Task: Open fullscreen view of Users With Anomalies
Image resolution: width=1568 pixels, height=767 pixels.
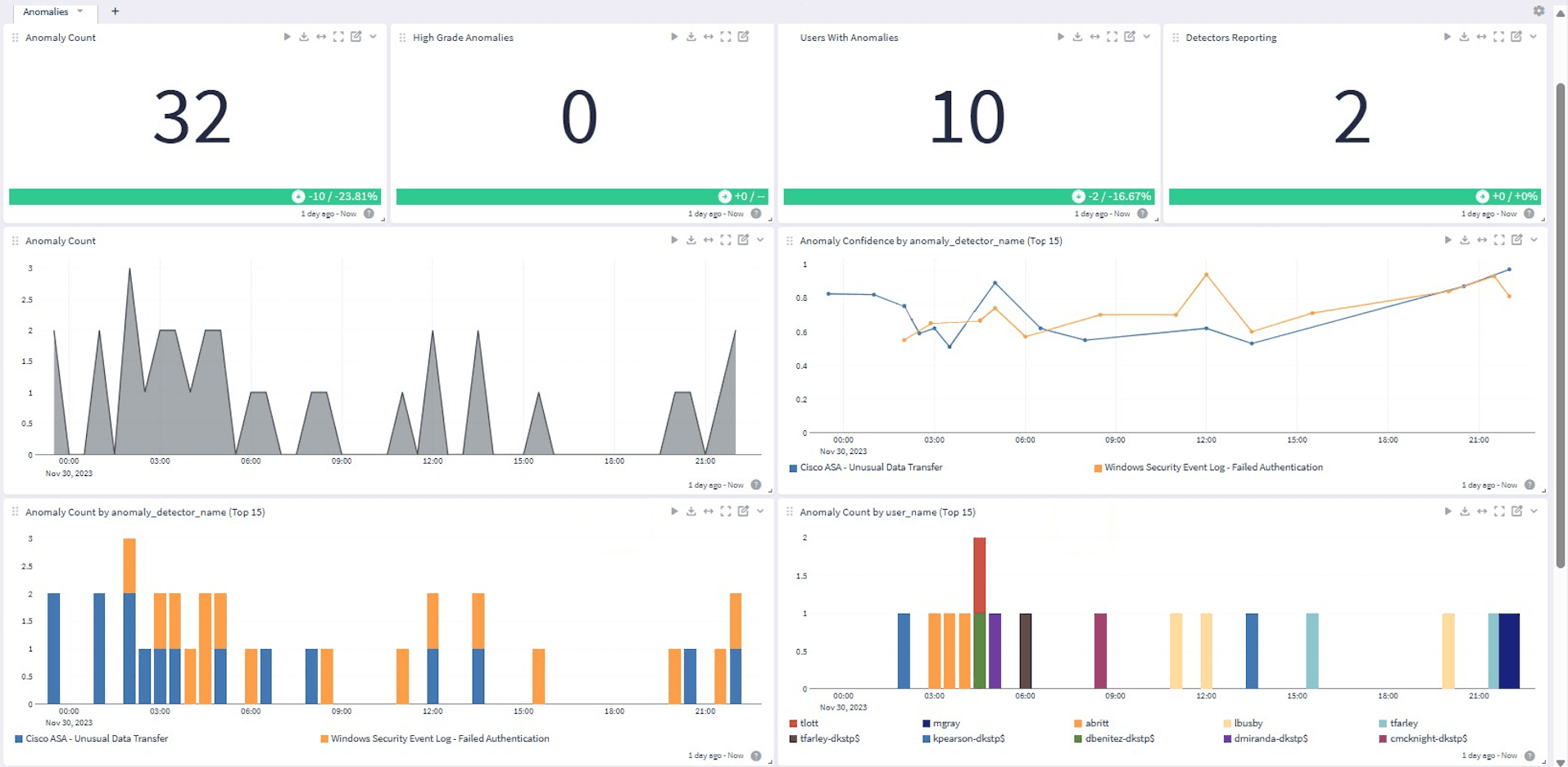Action: (1112, 36)
